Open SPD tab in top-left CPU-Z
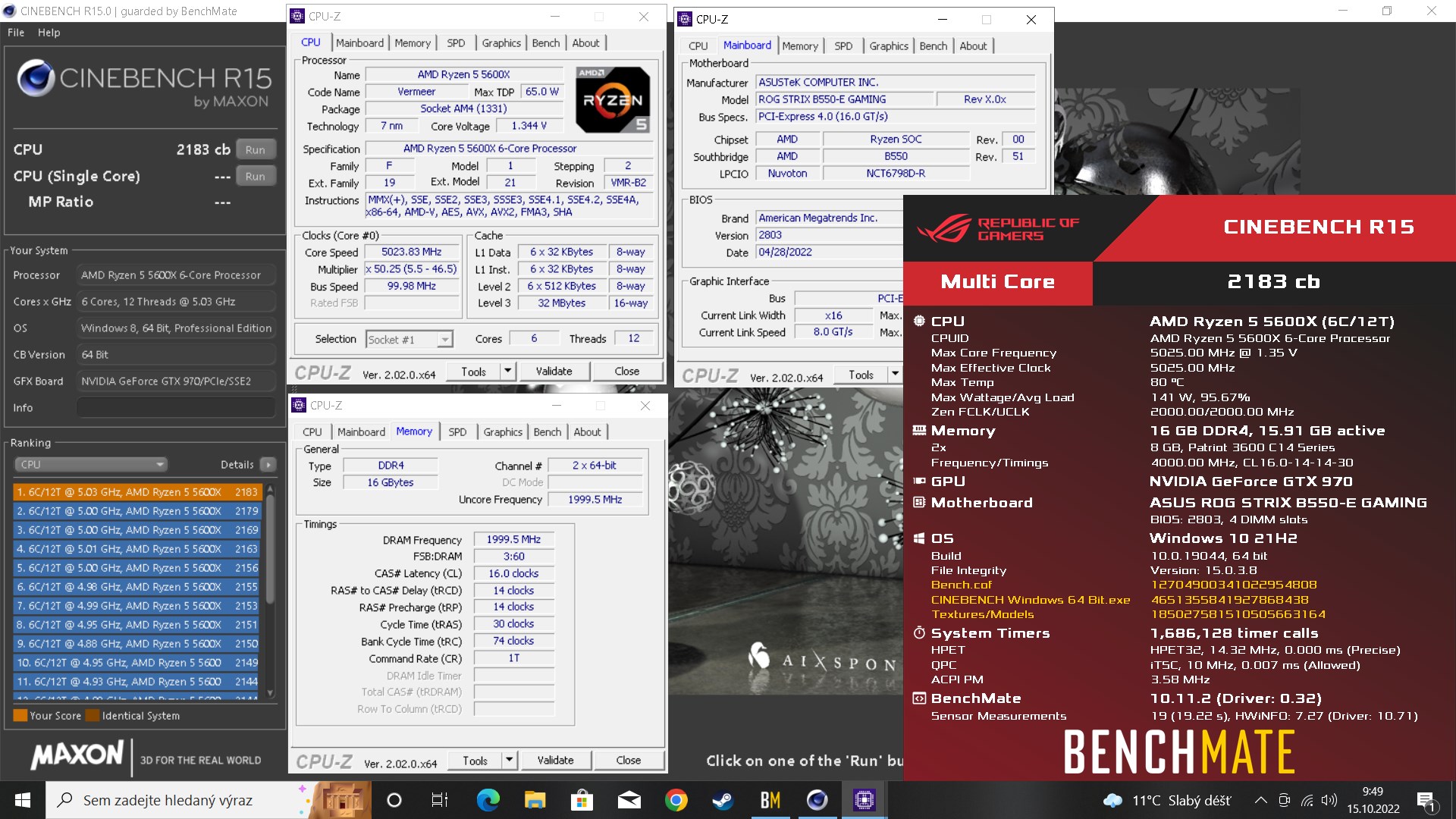 [x=456, y=43]
